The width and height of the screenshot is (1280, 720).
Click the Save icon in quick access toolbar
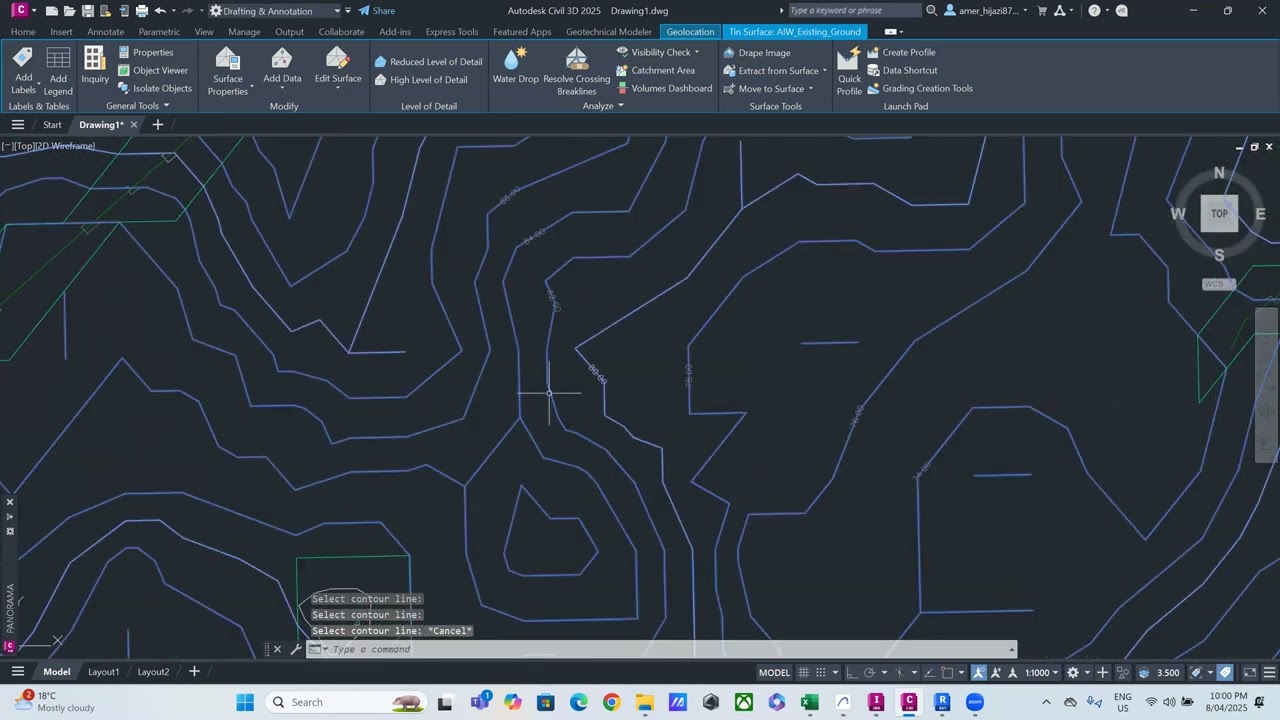point(88,11)
